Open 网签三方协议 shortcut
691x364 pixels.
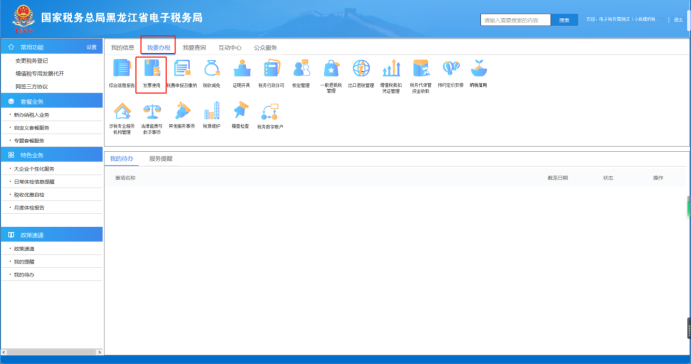(32, 87)
